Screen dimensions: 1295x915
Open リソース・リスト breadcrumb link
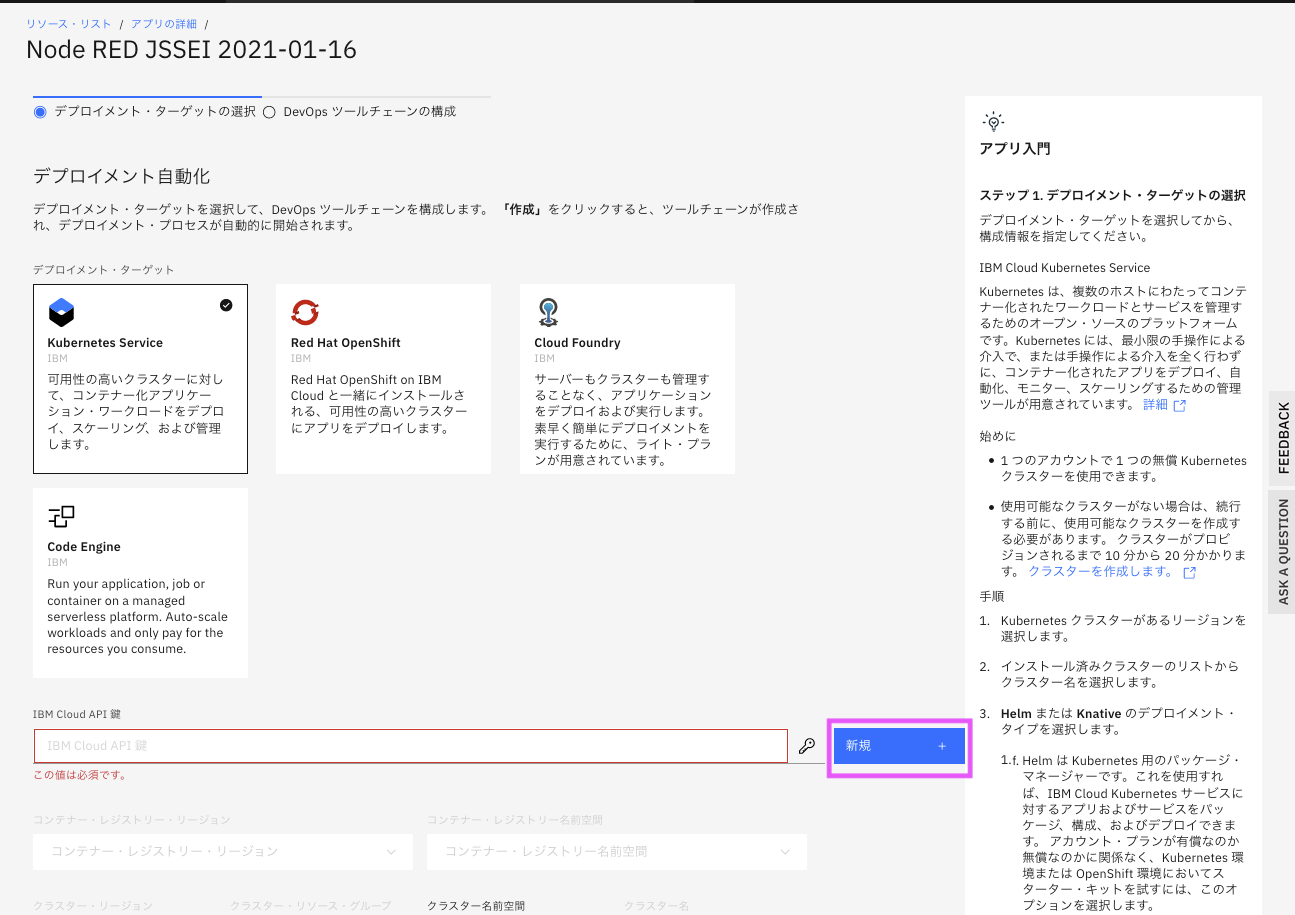[x=69, y=23]
